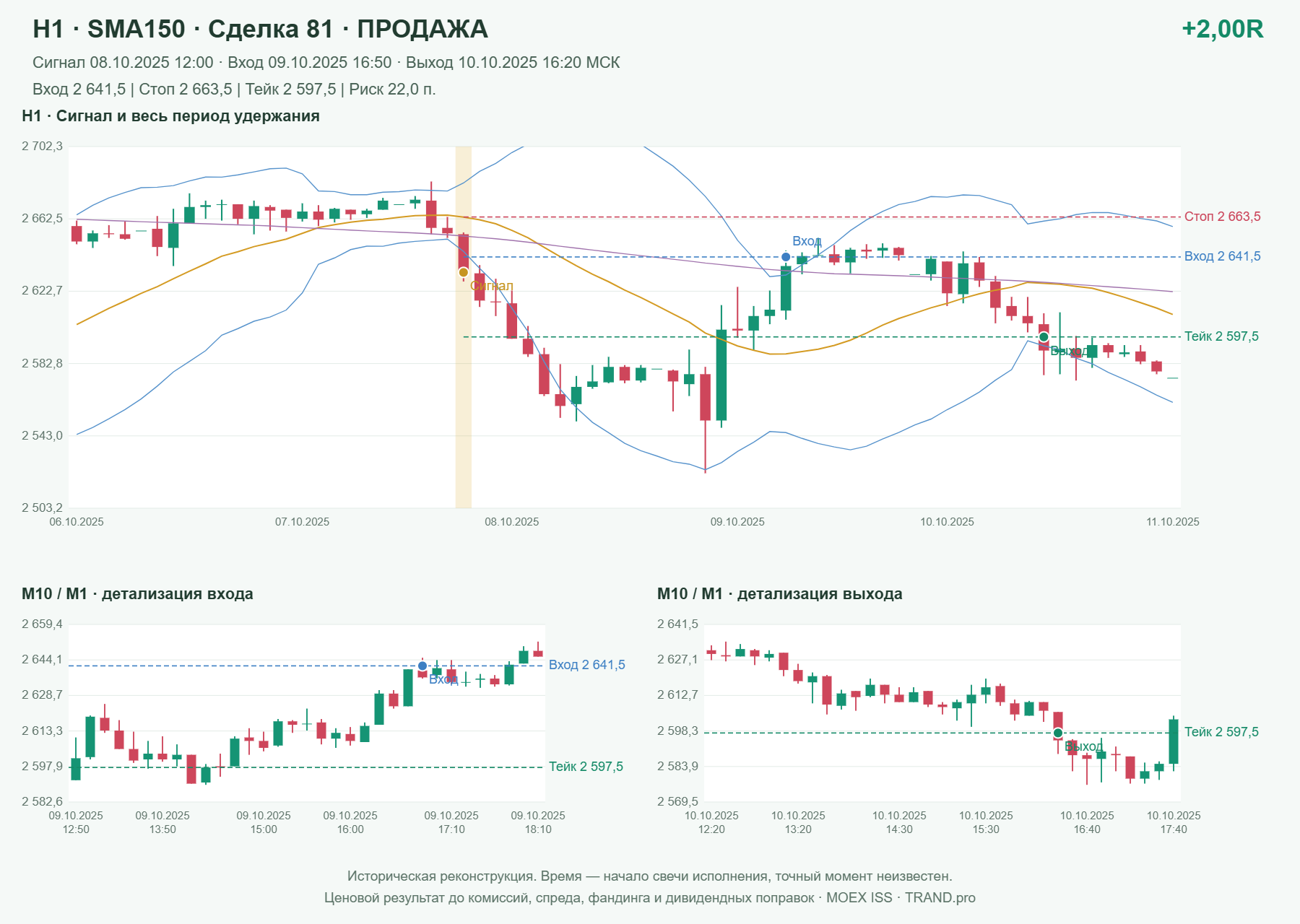The image size is (1300, 924).
Task: Click the heading 'M10 / M1 · детализация выхода'
Action: 780,594
